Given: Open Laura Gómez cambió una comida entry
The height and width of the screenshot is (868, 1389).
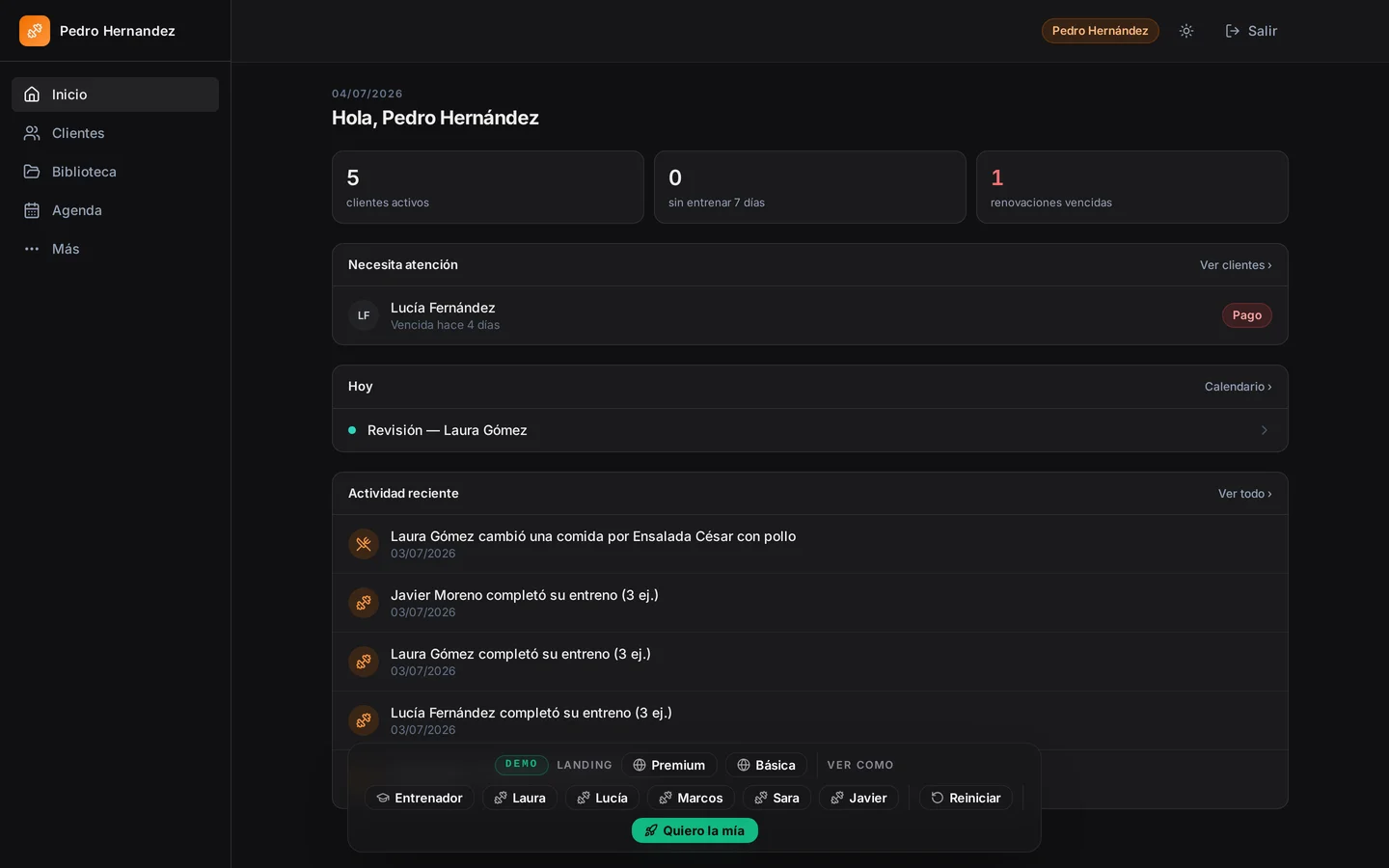Looking at the screenshot, I should pyautogui.click(x=810, y=544).
